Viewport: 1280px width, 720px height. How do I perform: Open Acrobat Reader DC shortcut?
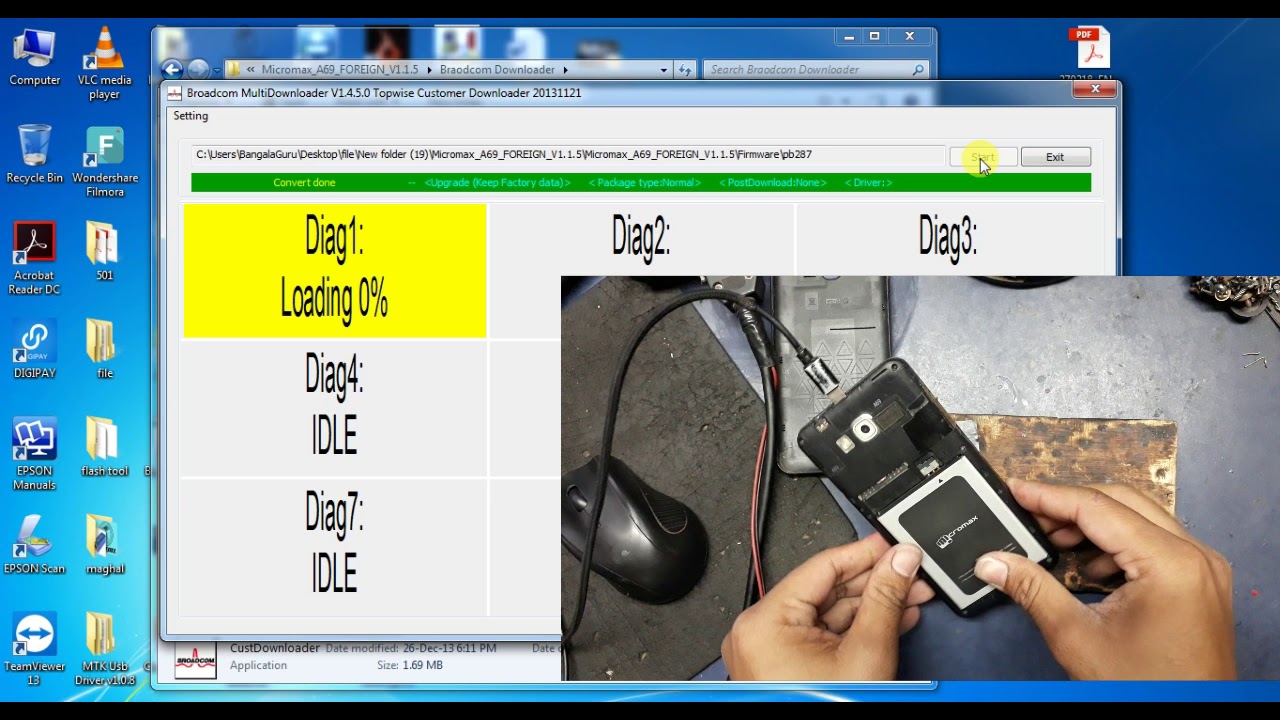pos(35,258)
